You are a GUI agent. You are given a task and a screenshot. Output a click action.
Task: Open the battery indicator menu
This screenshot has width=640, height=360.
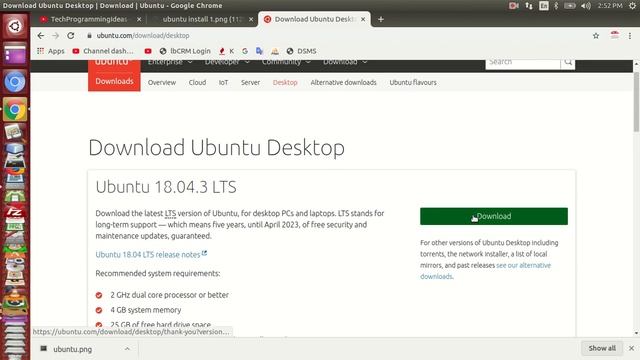click(570, 6)
